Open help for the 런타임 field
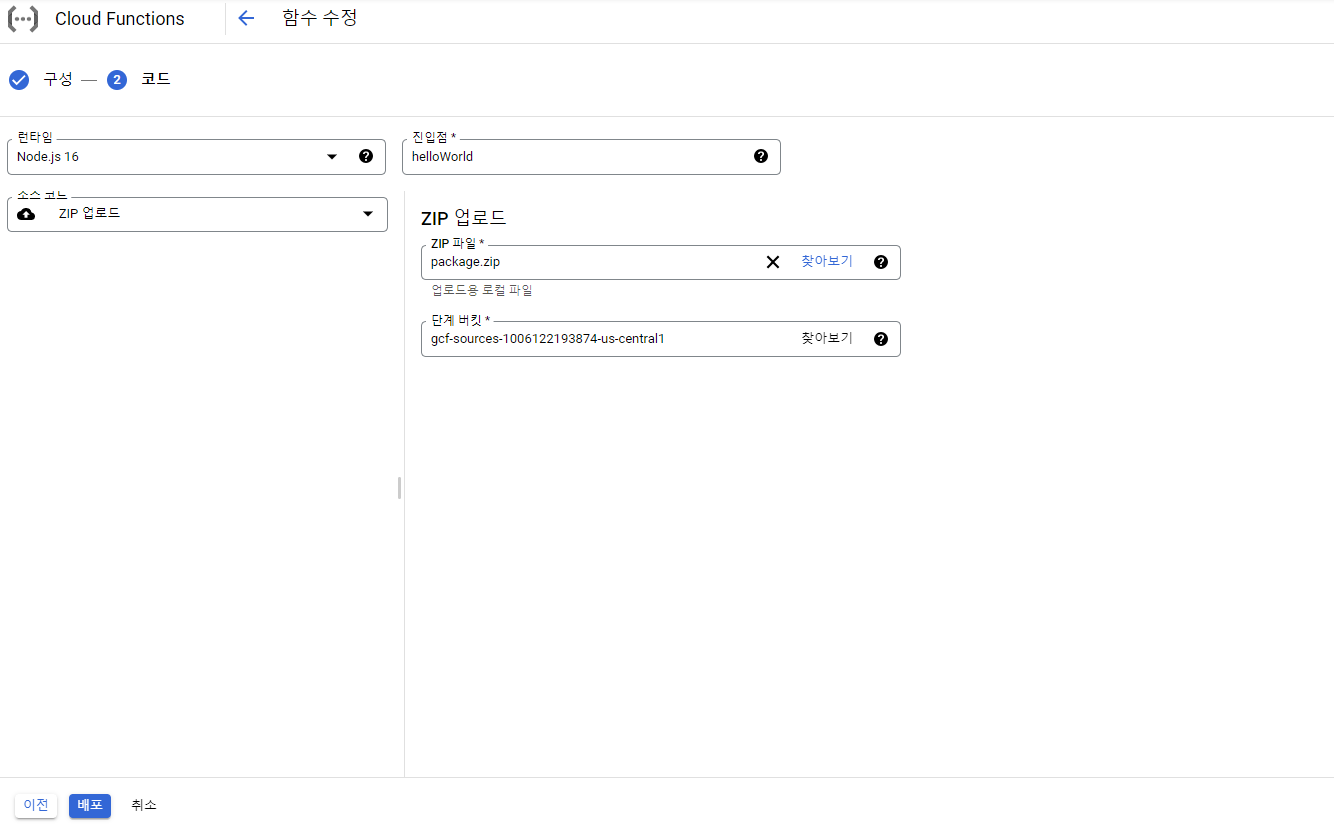The image size is (1334, 828). tap(366, 156)
